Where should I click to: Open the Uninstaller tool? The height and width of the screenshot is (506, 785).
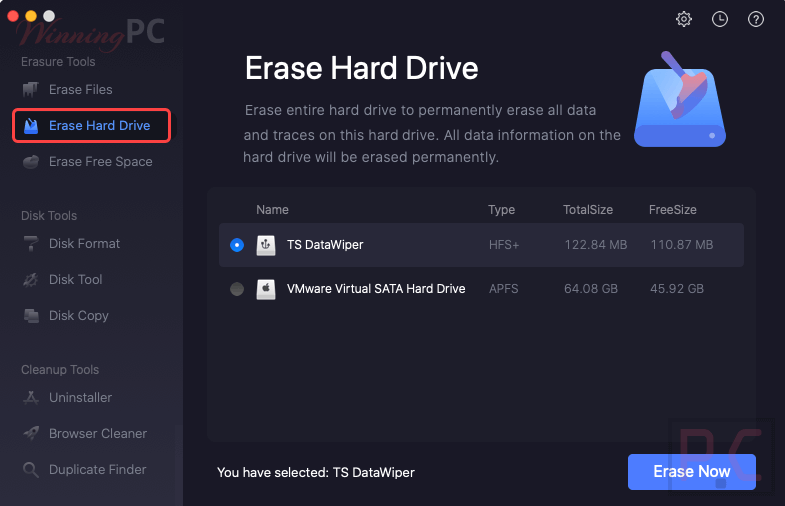click(x=81, y=398)
